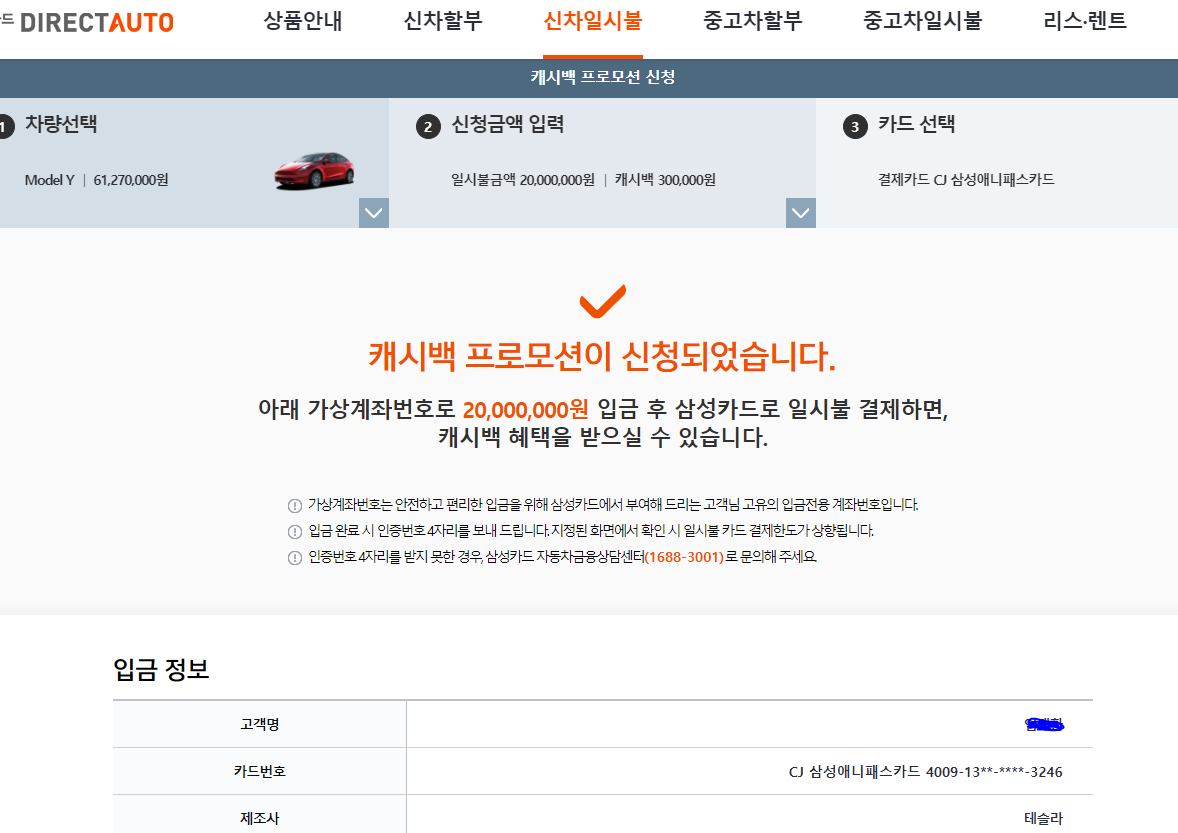Click the 입금 정보 section heading

[x=161, y=669]
